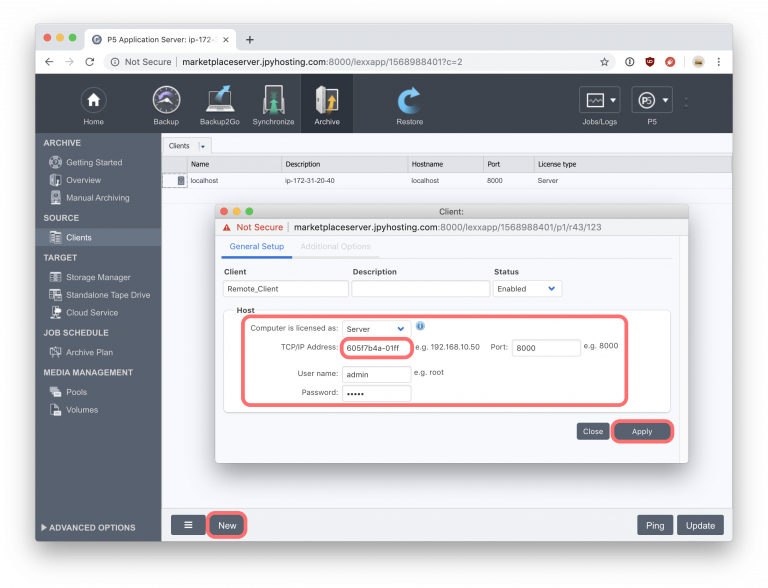This screenshot has height=588, width=768.
Task: Expand the Advanced Options section
Action: point(88,528)
